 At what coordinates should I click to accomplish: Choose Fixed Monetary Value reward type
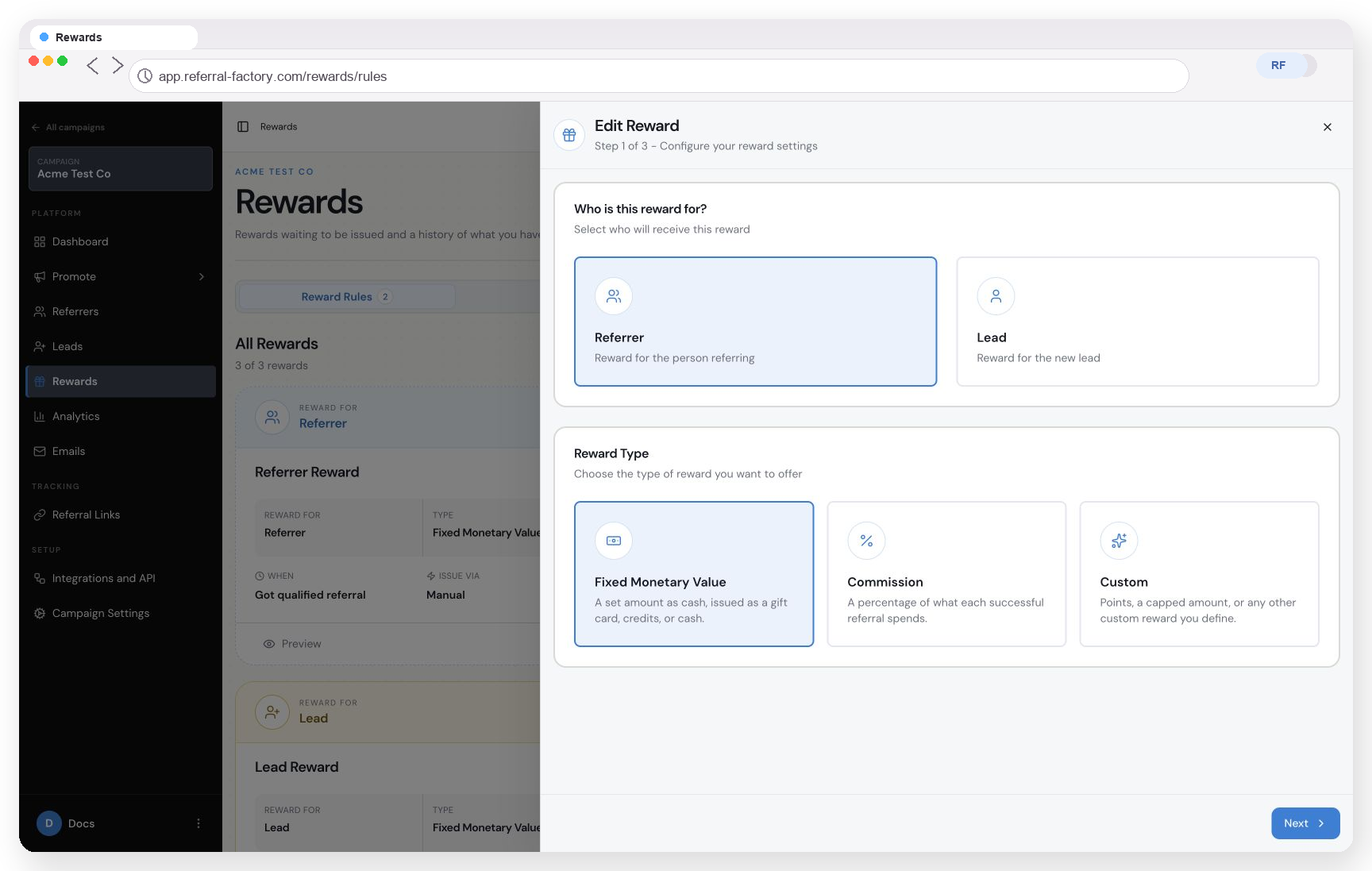694,574
